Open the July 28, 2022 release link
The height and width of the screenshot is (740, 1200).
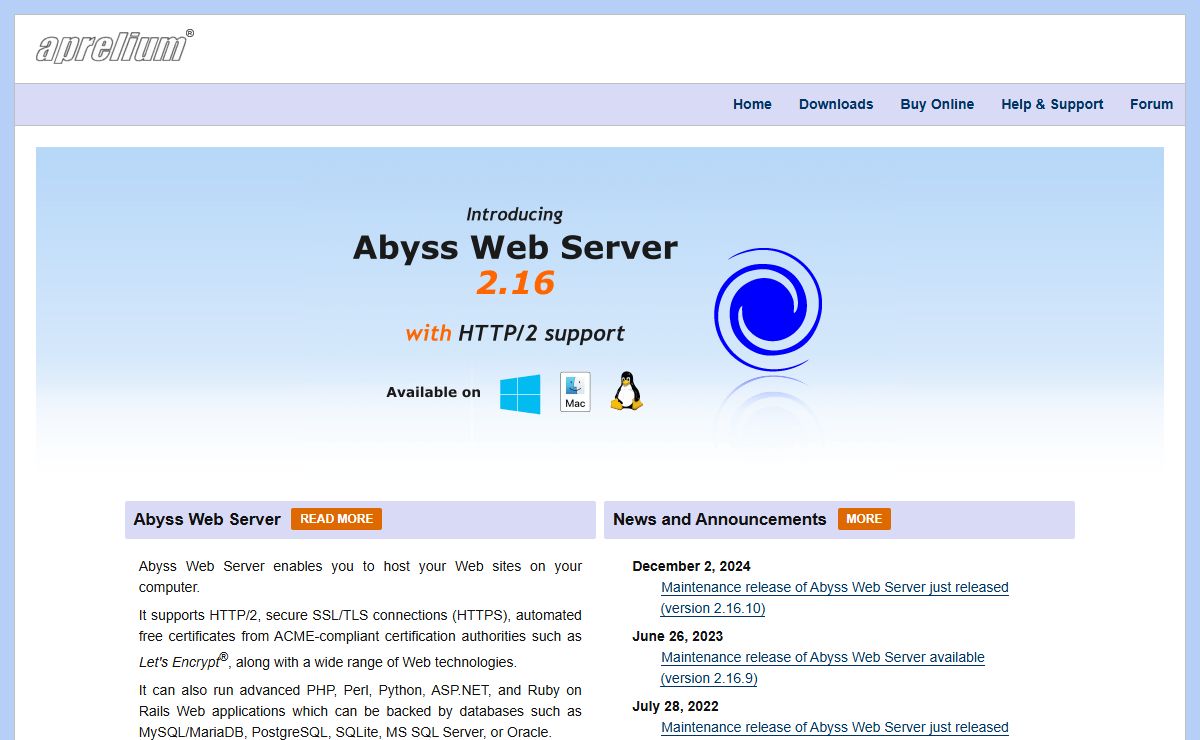(835, 728)
